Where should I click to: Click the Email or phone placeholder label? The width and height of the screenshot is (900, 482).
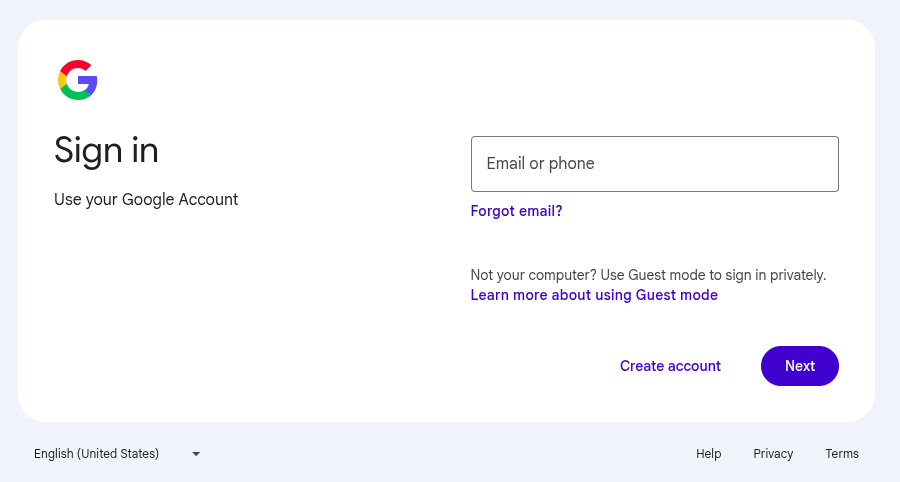click(540, 164)
